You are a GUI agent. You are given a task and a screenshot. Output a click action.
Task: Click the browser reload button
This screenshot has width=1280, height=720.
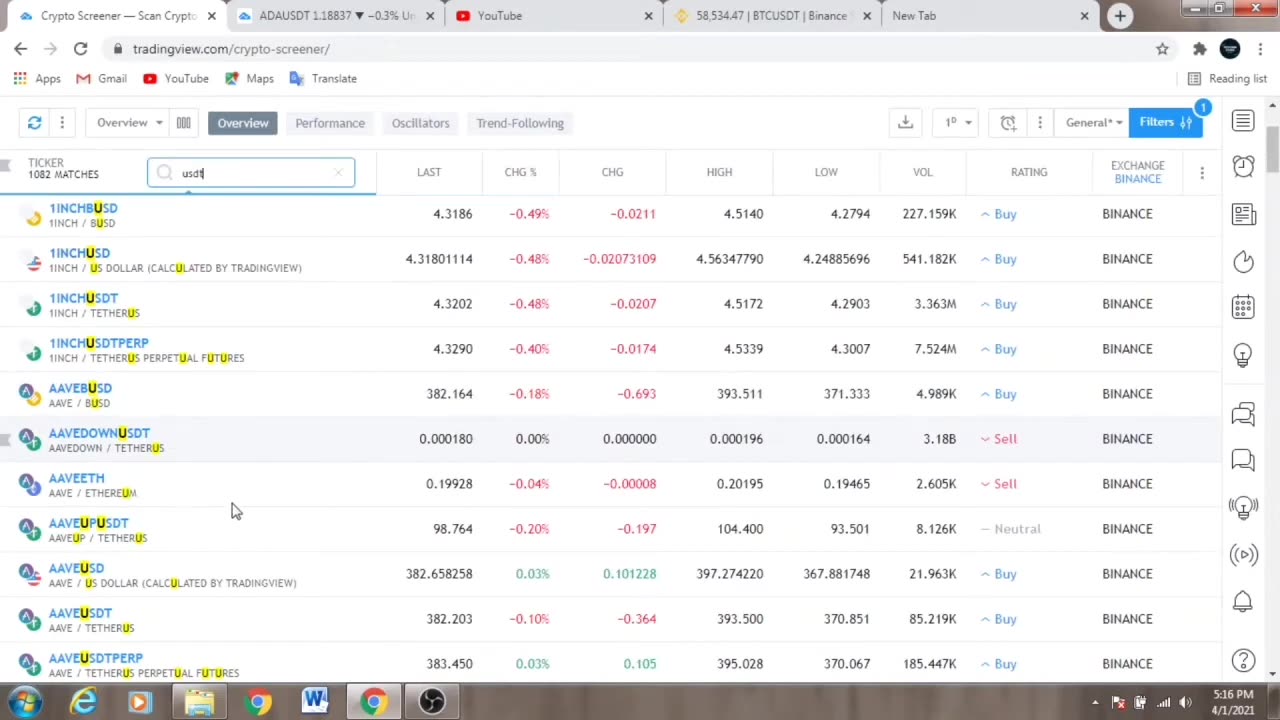pos(80,49)
